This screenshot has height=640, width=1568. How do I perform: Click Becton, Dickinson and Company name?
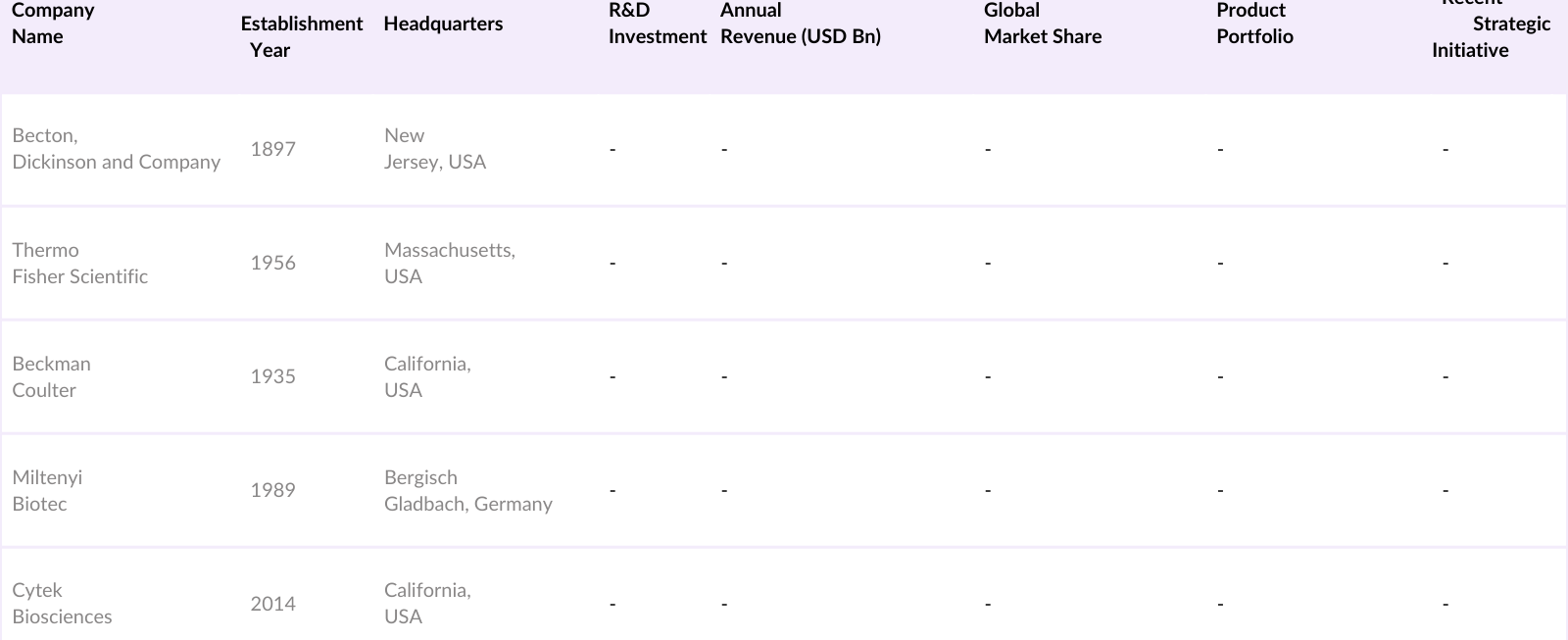tap(116, 149)
